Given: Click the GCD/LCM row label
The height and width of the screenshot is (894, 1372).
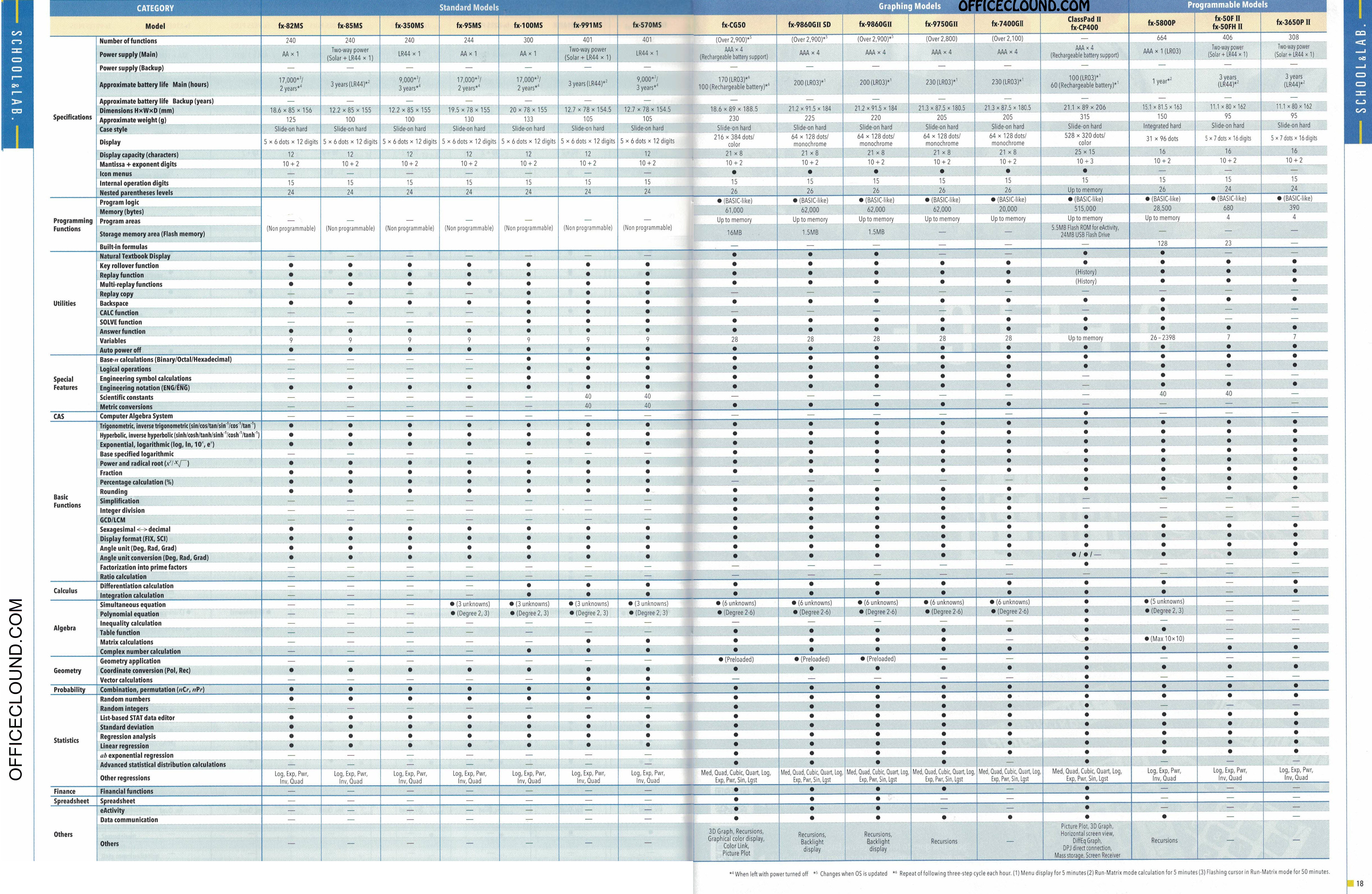Looking at the screenshot, I should click(113, 520).
